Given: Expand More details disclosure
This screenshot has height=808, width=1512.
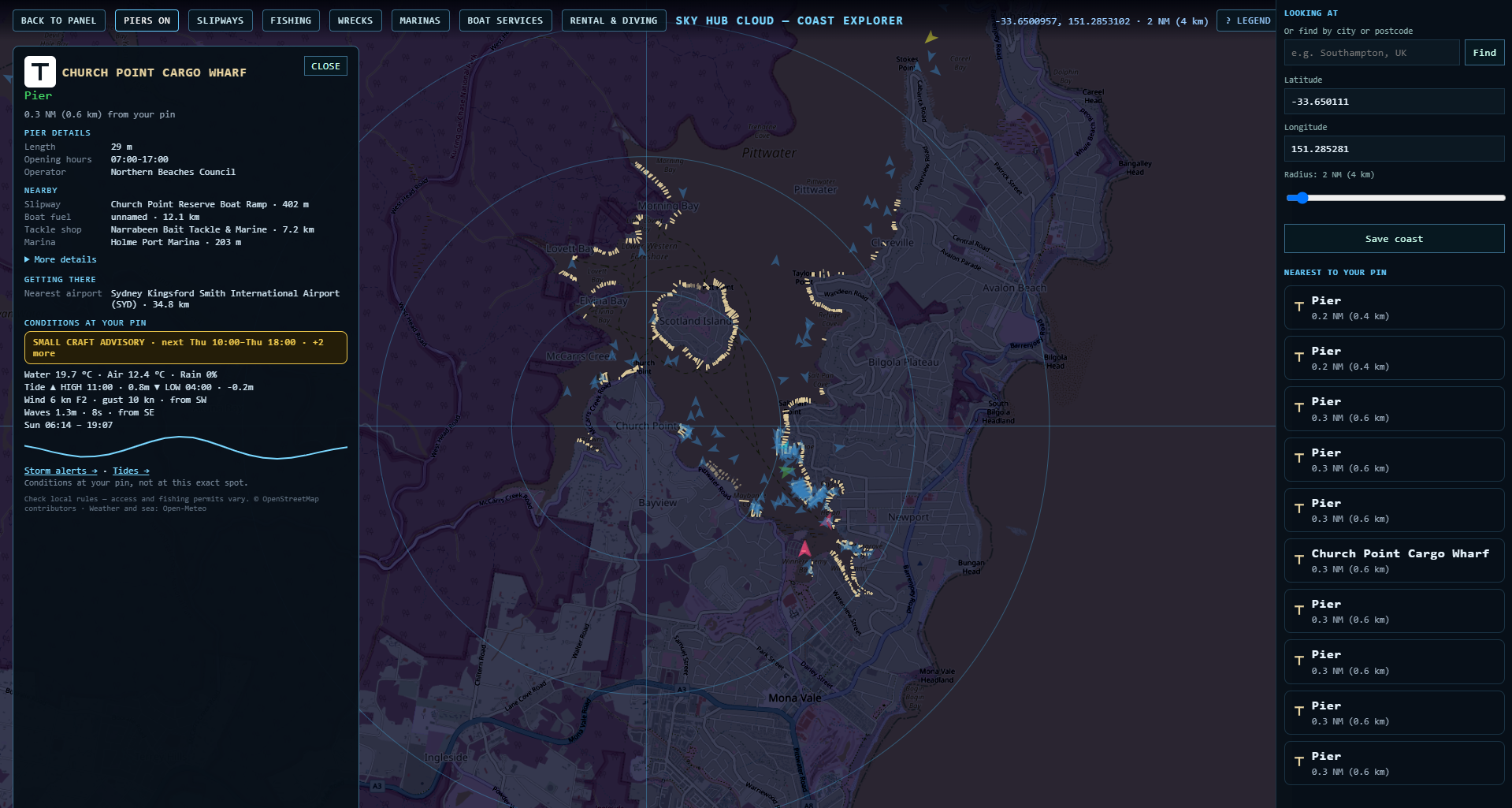Looking at the screenshot, I should tap(61, 259).
